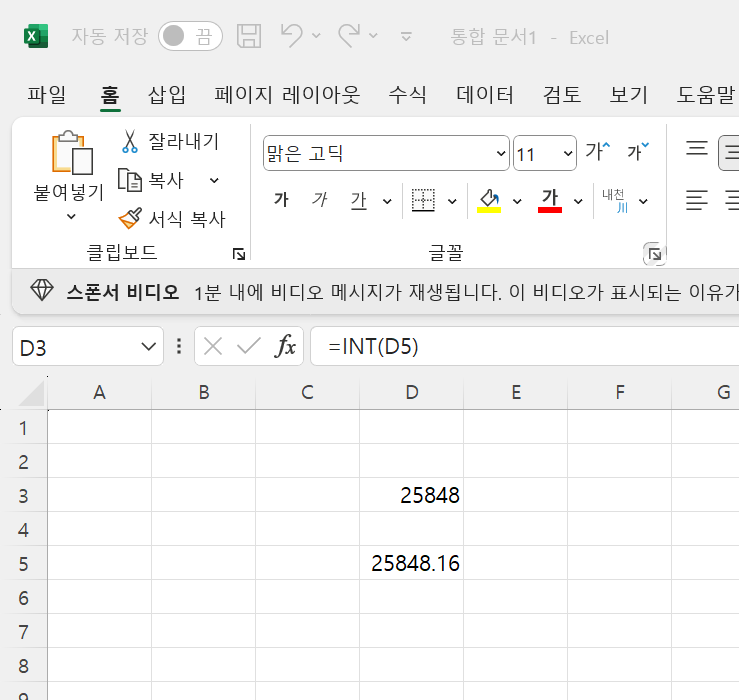Click the Decrease font size icon
This screenshot has height=700, width=739.
(638, 152)
